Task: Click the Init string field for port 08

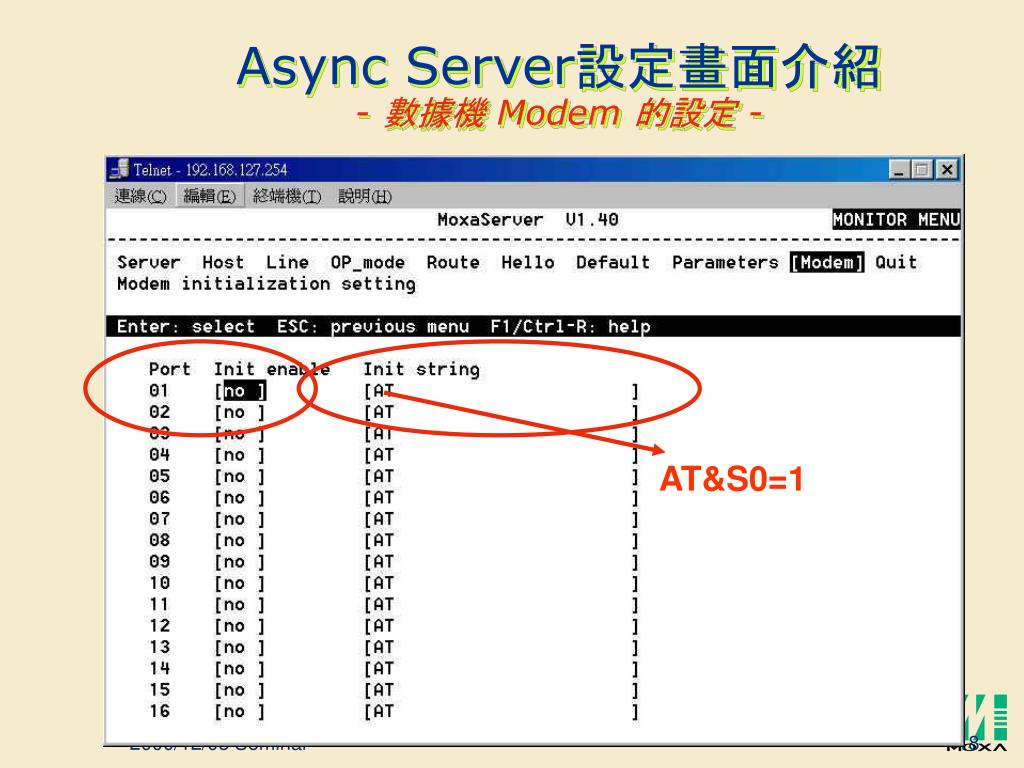Action: coord(501,541)
